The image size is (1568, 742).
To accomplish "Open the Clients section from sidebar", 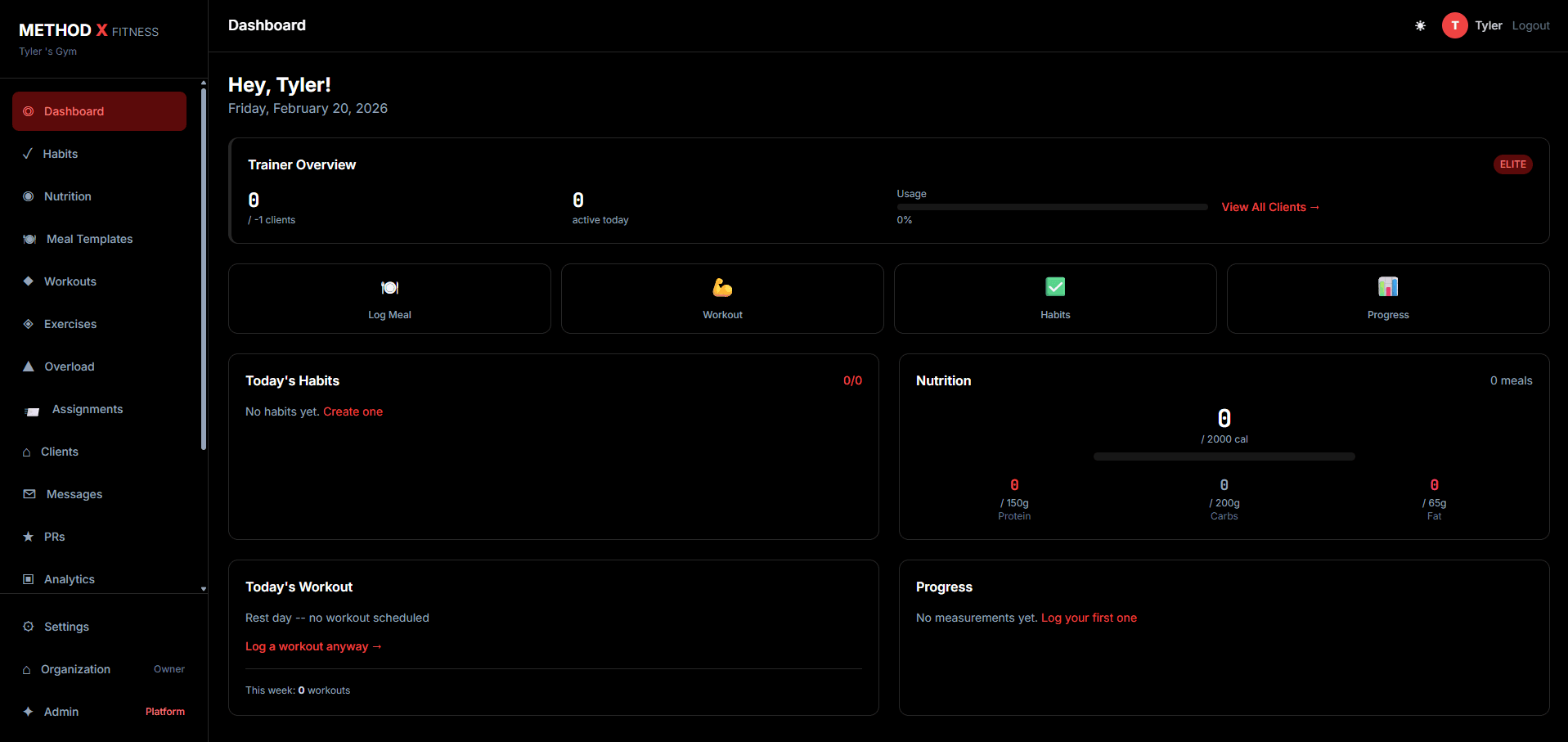I will coord(59,452).
